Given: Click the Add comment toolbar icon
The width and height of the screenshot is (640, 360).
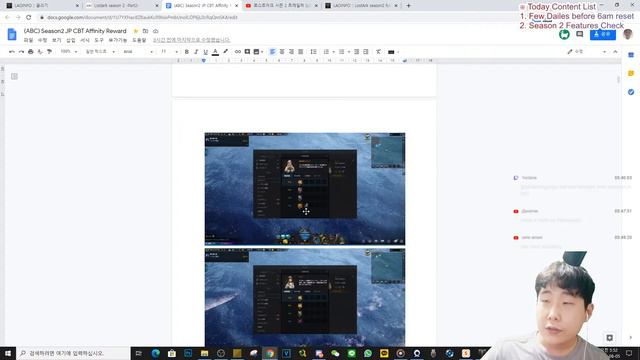Looking at the screenshot, I should [x=247, y=52].
